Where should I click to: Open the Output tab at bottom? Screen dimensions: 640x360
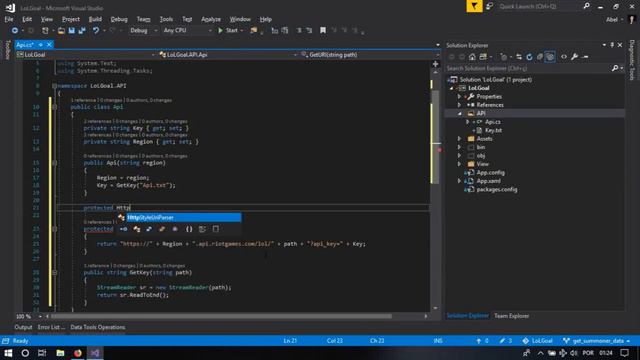[23, 327]
